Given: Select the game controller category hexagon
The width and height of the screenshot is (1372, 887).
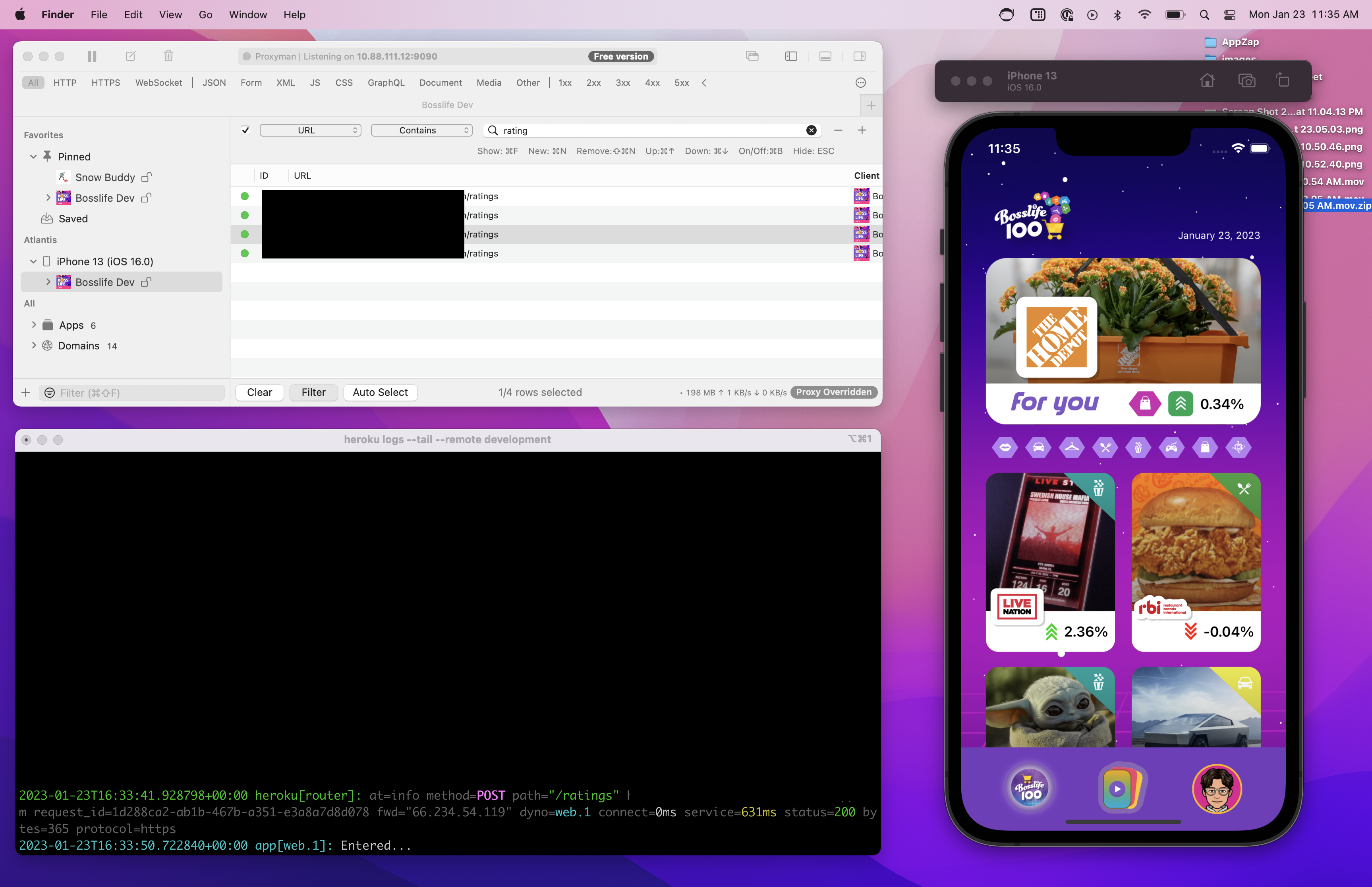Looking at the screenshot, I should click(1172, 447).
